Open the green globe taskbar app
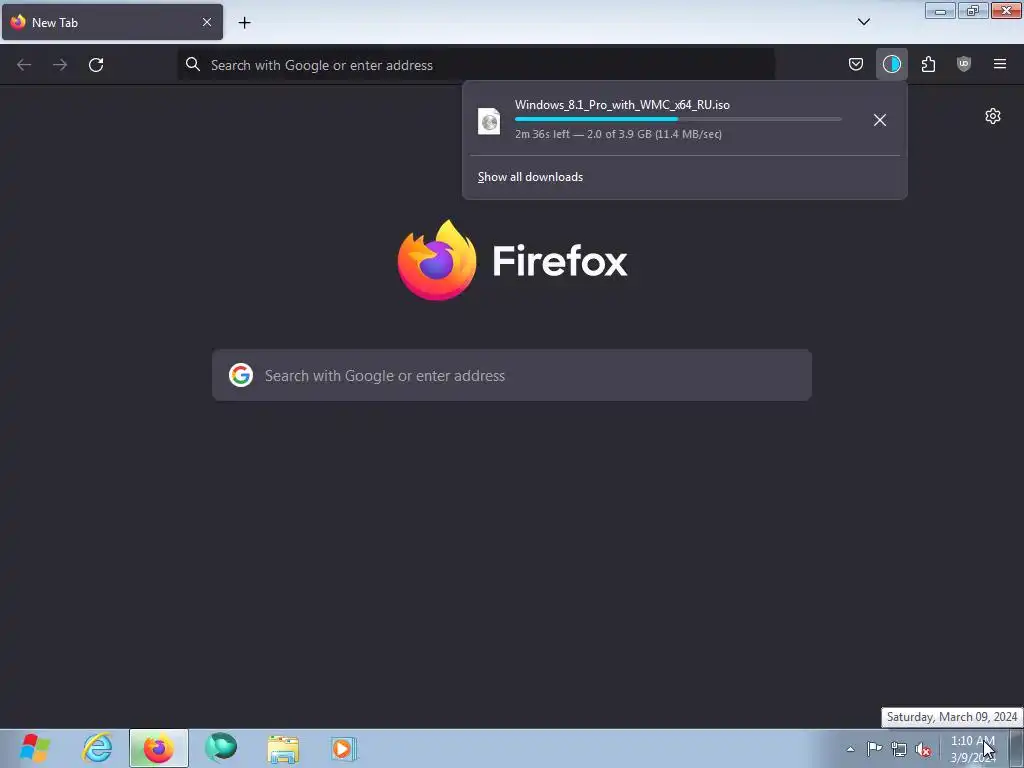 pos(221,748)
